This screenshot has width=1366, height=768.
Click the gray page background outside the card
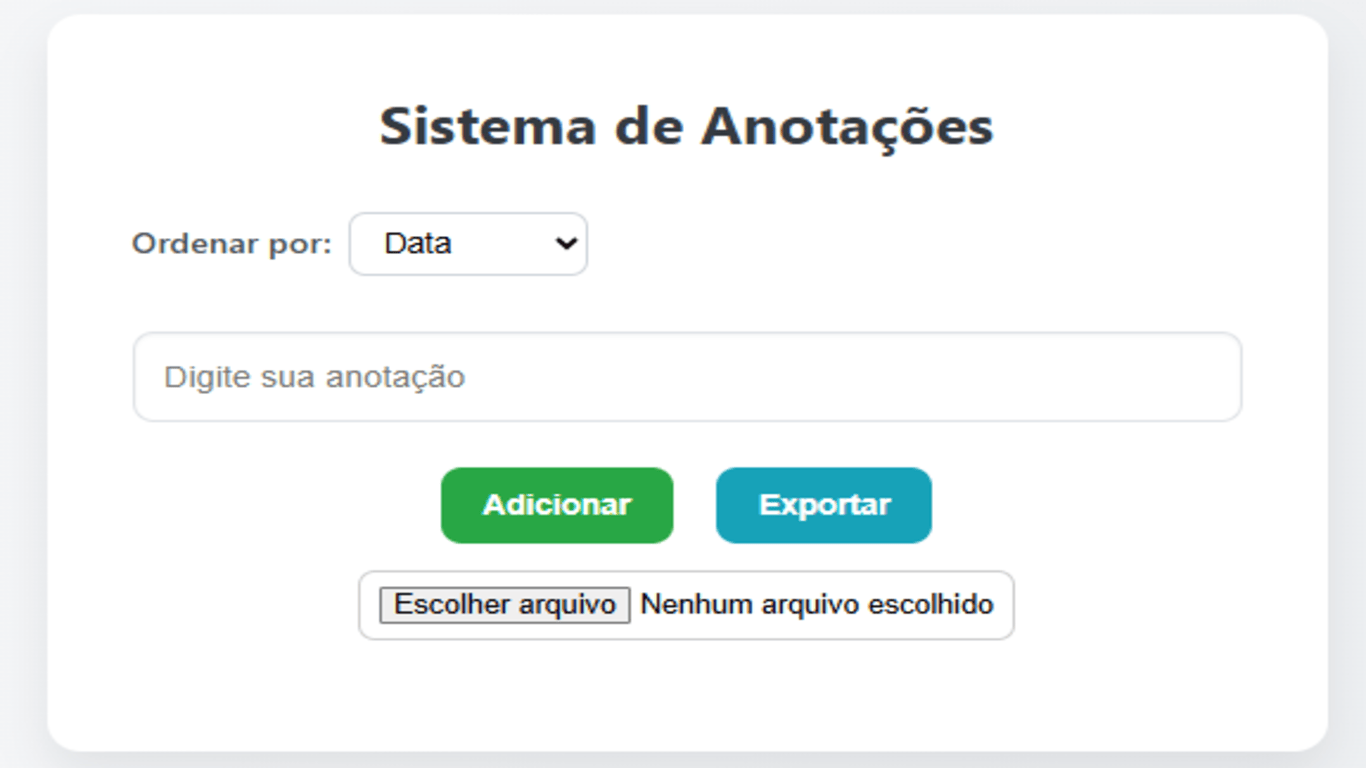[22, 400]
